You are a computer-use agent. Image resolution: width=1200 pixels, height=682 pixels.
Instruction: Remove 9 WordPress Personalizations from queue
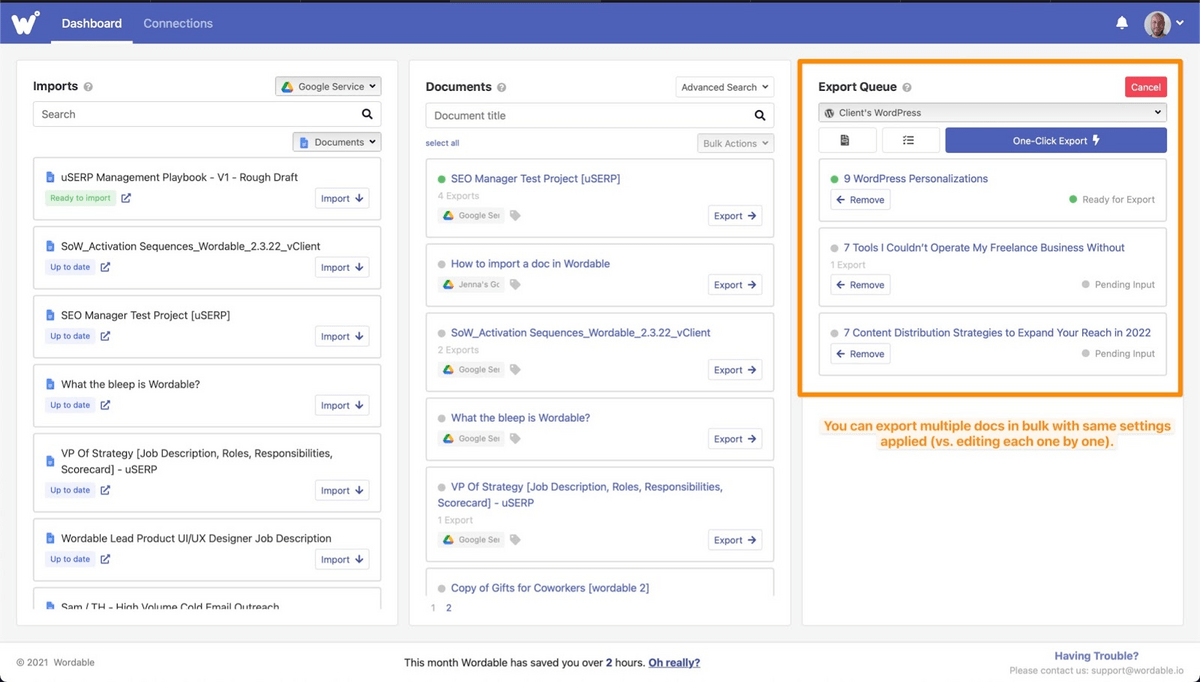click(860, 200)
